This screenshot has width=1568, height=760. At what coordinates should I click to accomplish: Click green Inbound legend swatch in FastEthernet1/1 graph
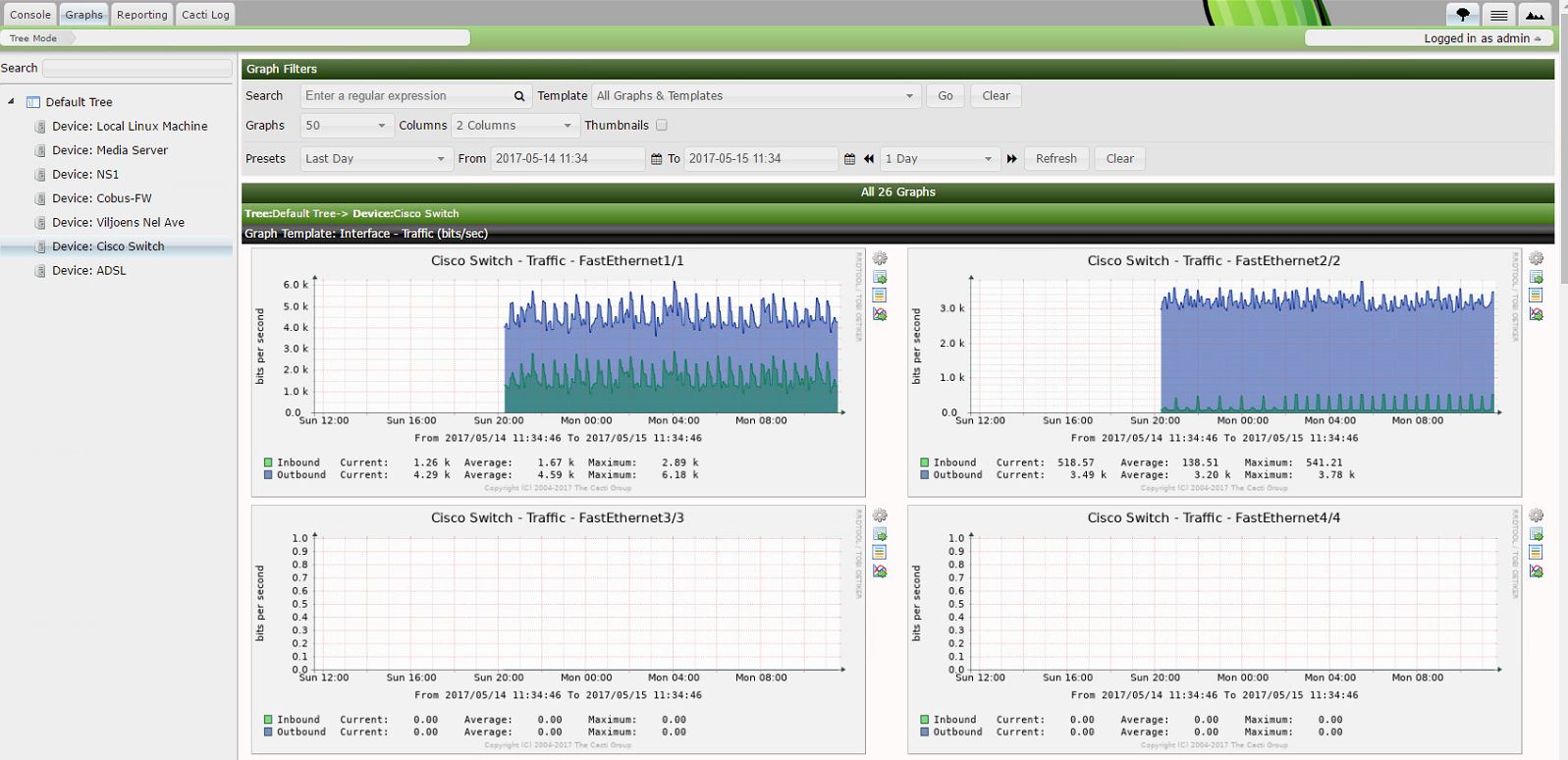tap(268, 462)
